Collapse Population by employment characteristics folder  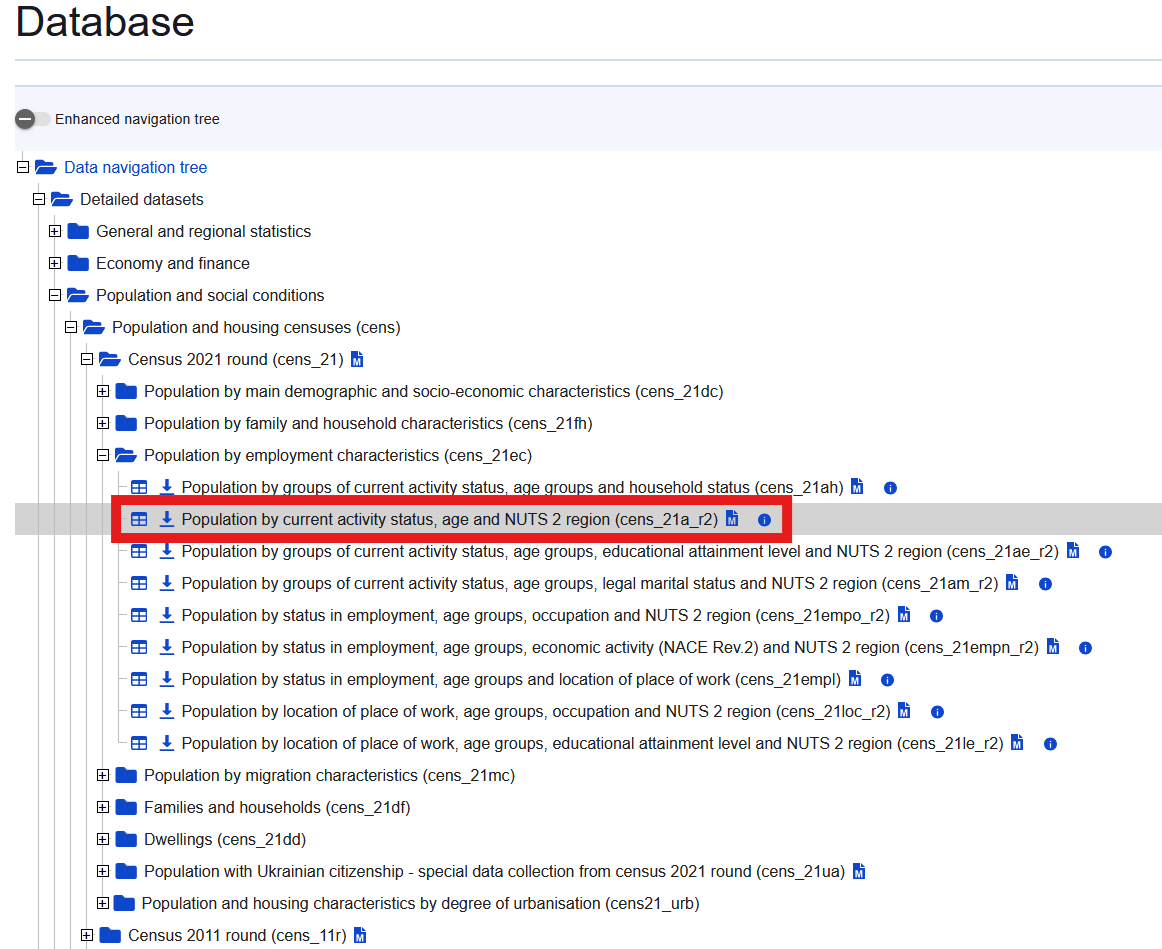point(103,456)
